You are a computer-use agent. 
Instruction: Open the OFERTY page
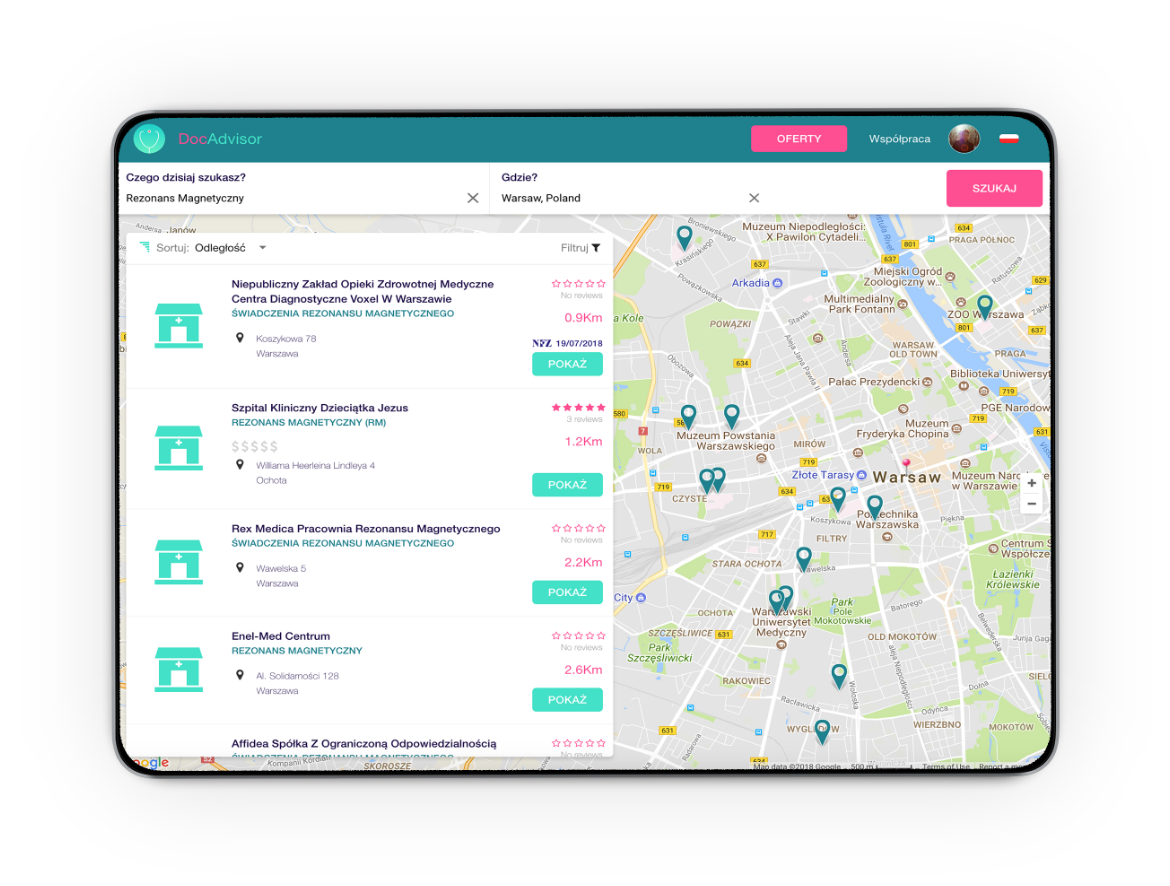[798, 139]
